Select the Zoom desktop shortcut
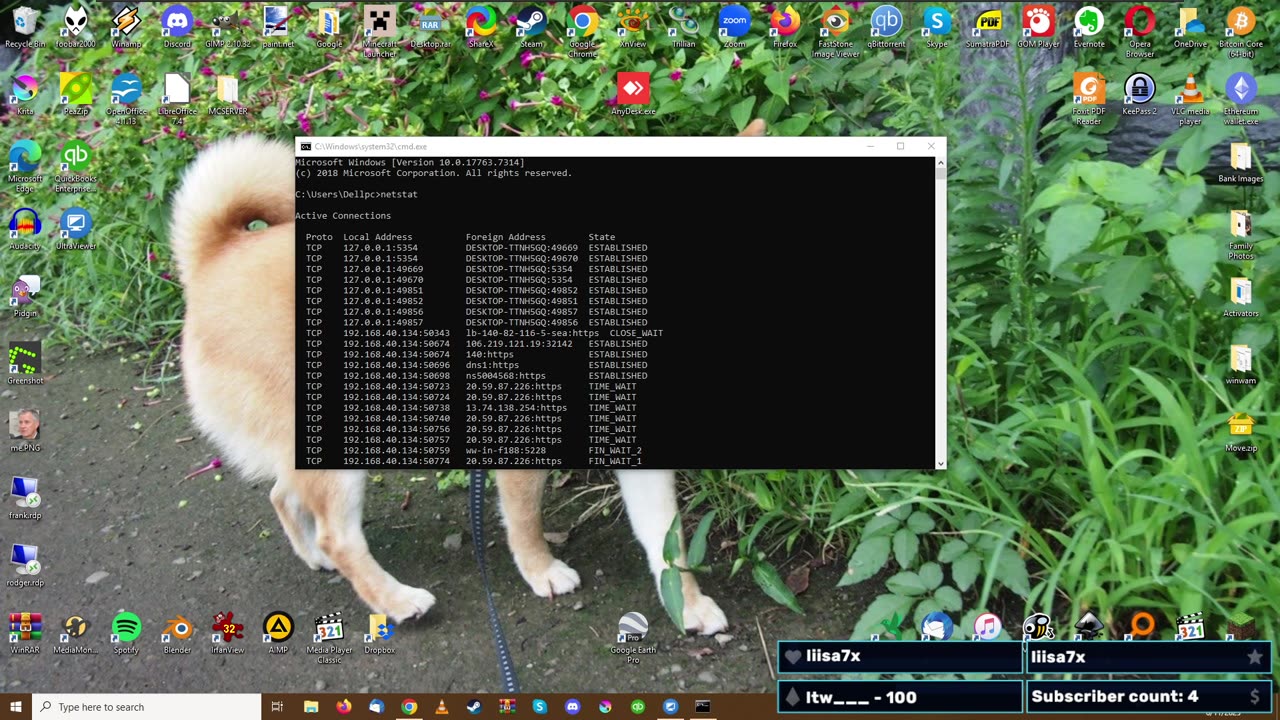Image resolution: width=1280 pixels, height=720 pixels. coord(734,27)
